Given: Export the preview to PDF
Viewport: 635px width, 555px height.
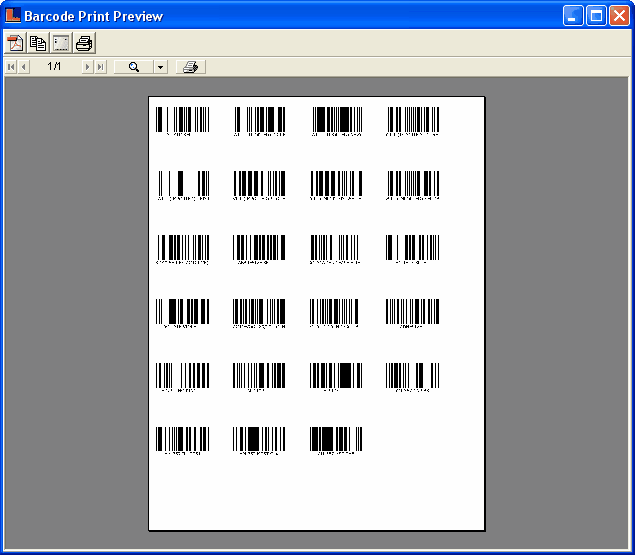Looking at the screenshot, I should click(15, 43).
